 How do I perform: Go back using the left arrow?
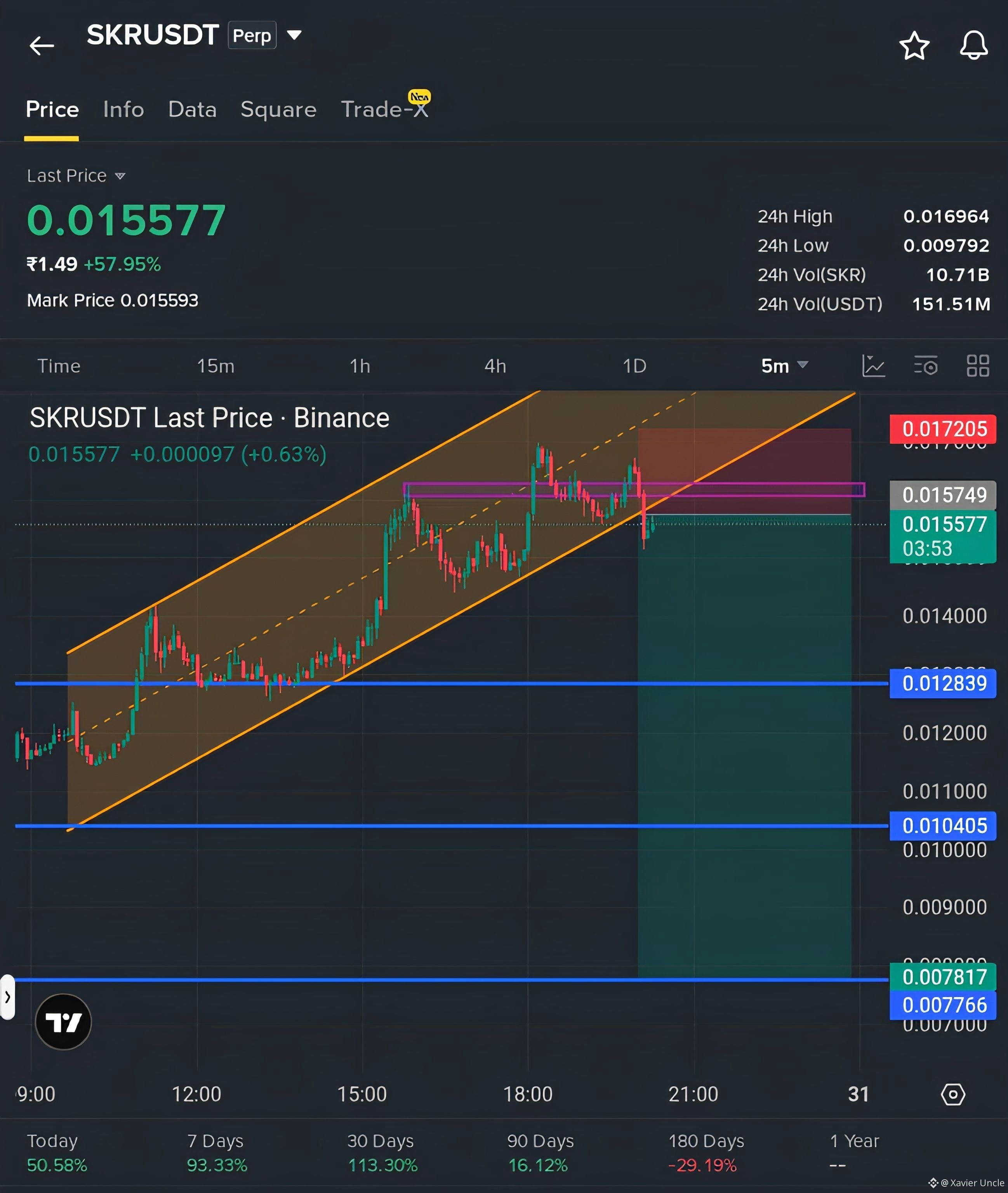pos(42,45)
